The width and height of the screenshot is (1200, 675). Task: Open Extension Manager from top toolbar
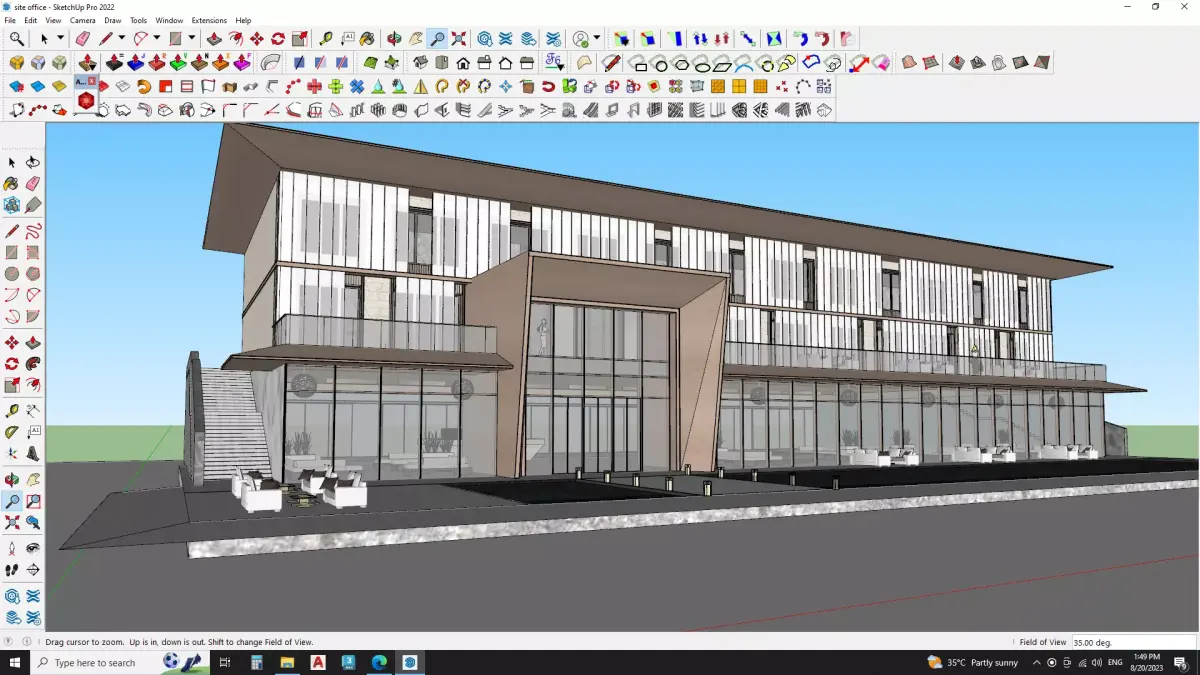click(x=553, y=39)
